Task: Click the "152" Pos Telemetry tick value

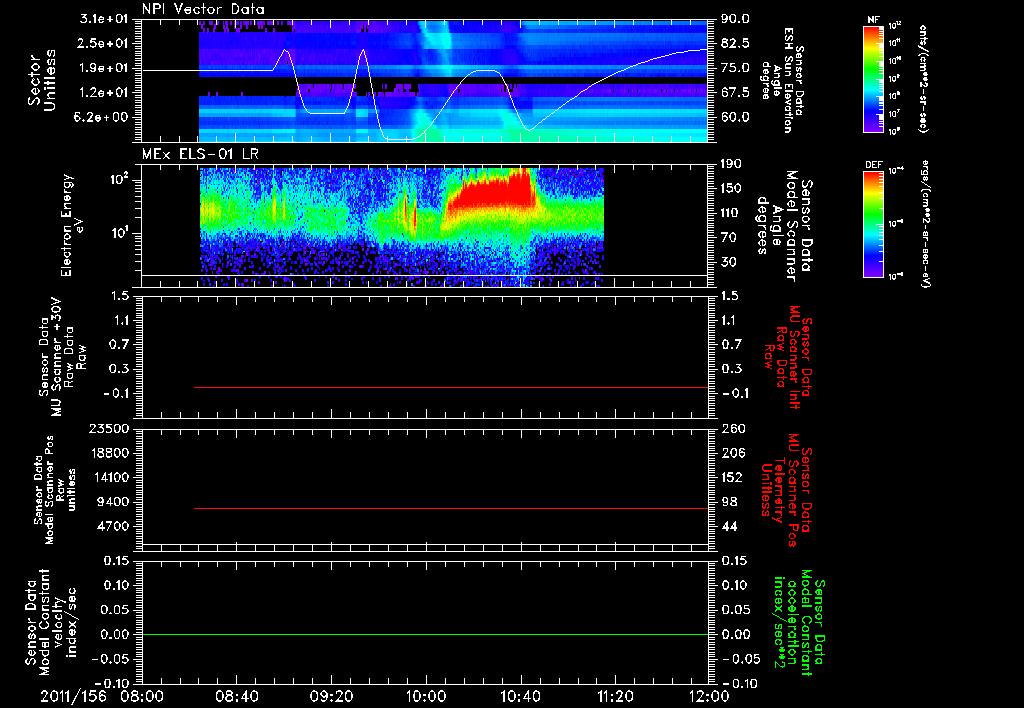Action: point(731,477)
